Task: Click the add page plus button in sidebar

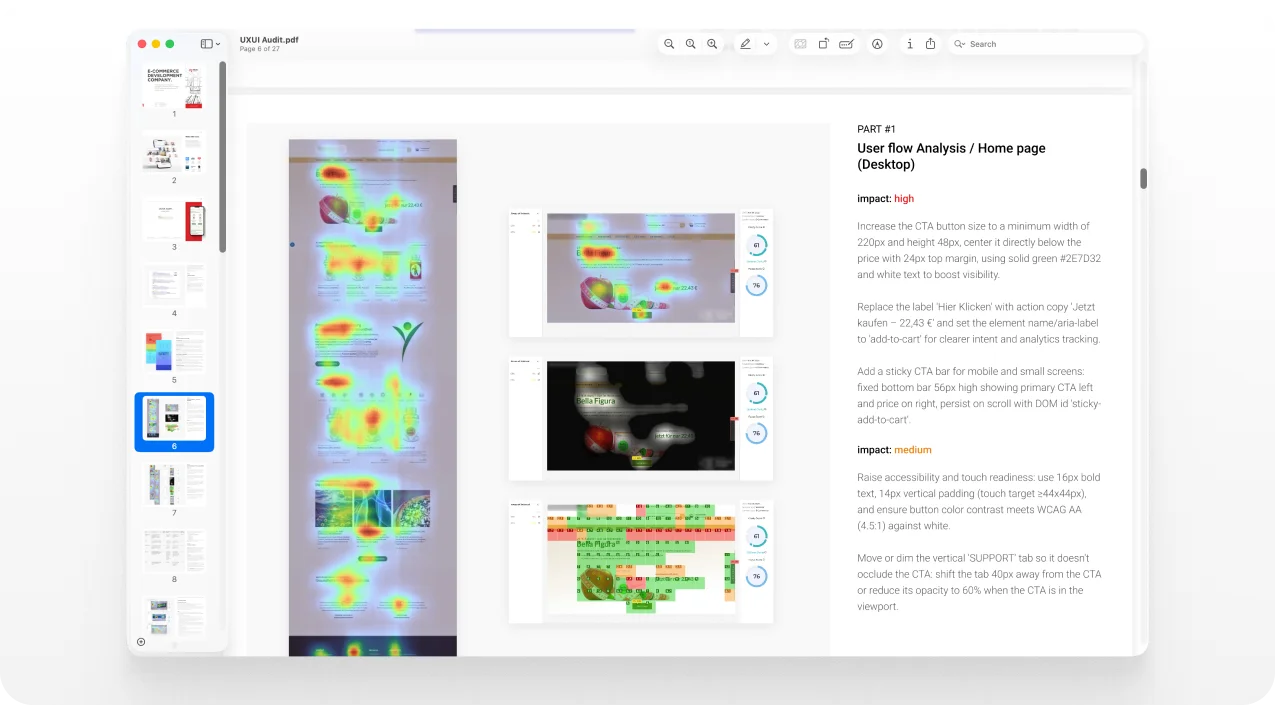Action: [x=141, y=642]
